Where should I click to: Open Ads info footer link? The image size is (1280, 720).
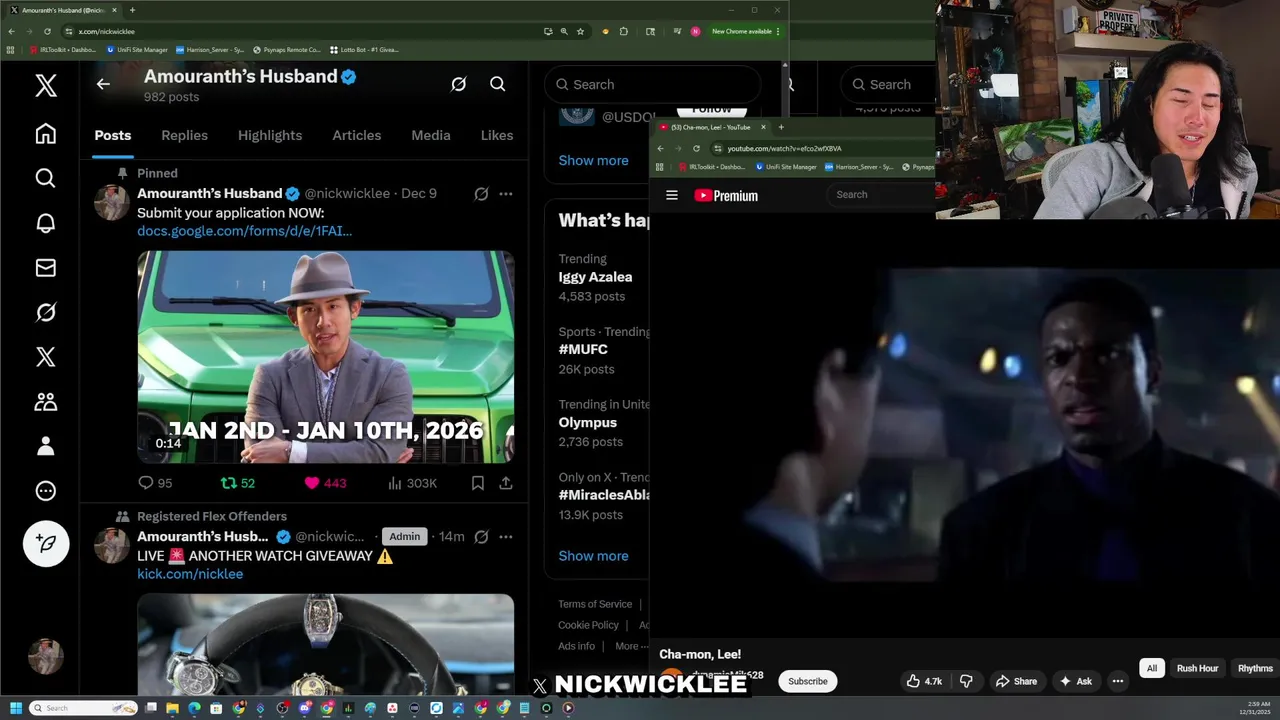[576, 646]
